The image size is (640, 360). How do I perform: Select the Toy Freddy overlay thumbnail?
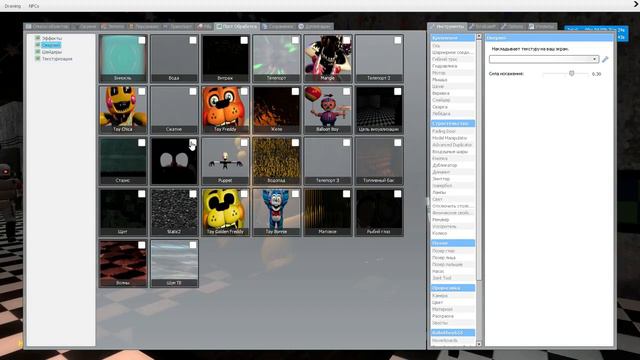pyautogui.click(x=225, y=109)
